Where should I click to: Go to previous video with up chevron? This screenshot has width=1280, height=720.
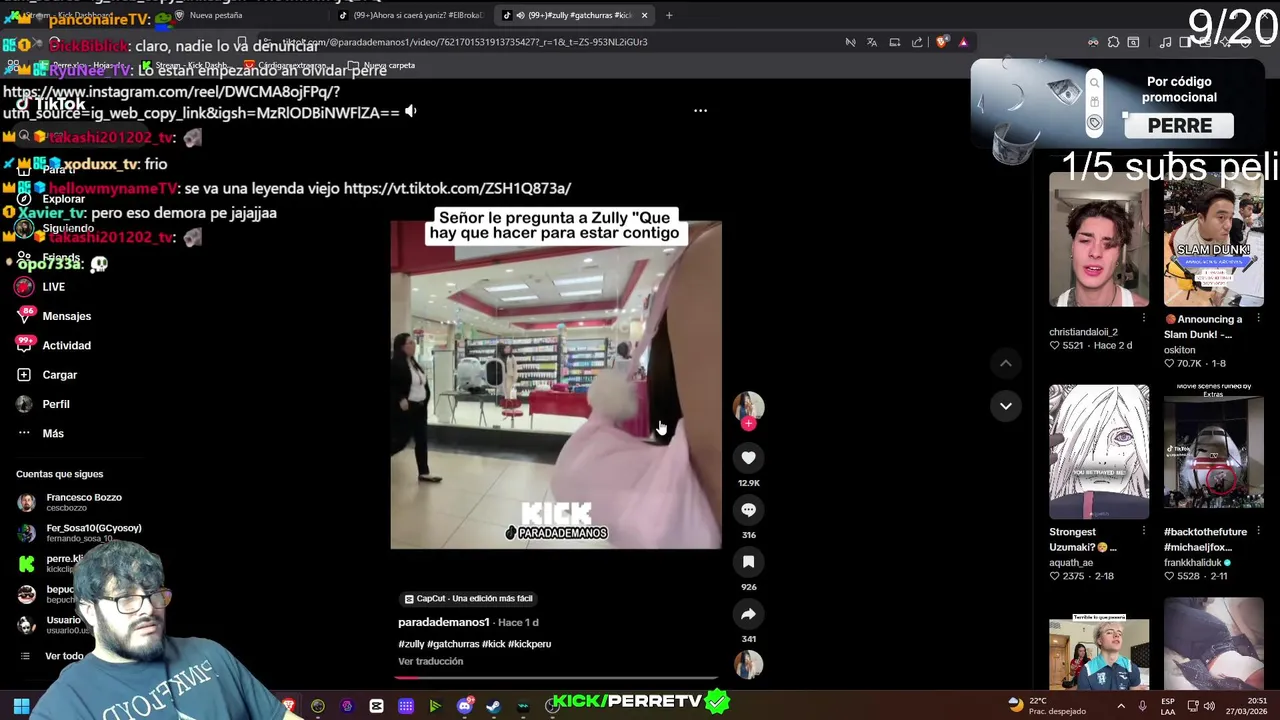point(1006,364)
